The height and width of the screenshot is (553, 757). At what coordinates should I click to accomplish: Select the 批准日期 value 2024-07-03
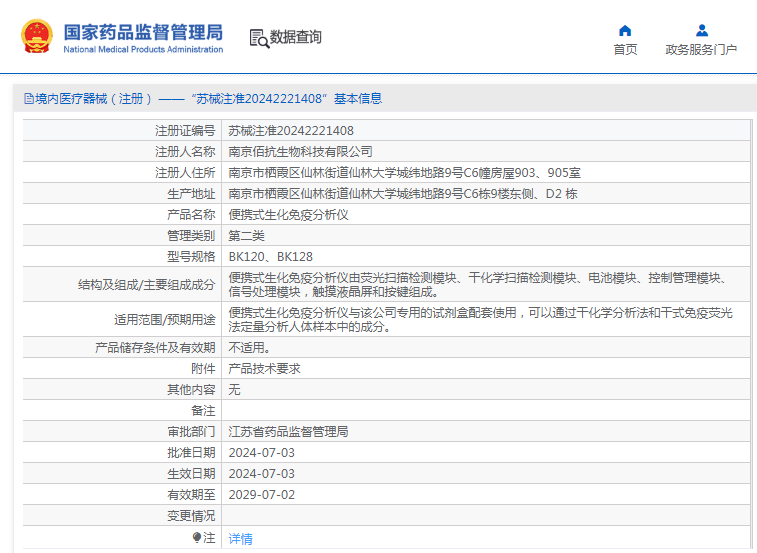click(261, 453)
